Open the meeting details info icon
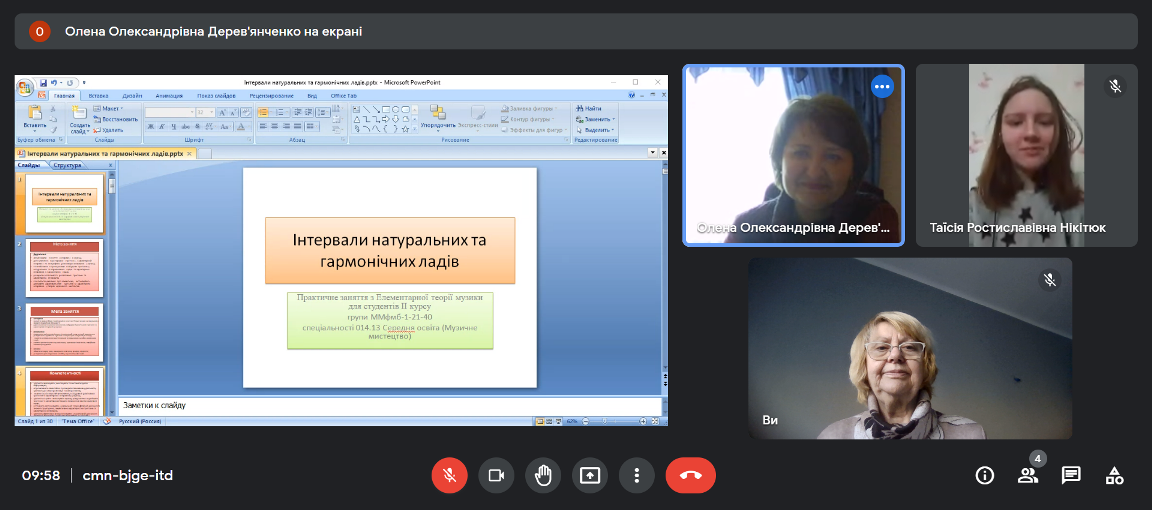Viewport: 1152px width, 510px height. (x=984, y=475)
